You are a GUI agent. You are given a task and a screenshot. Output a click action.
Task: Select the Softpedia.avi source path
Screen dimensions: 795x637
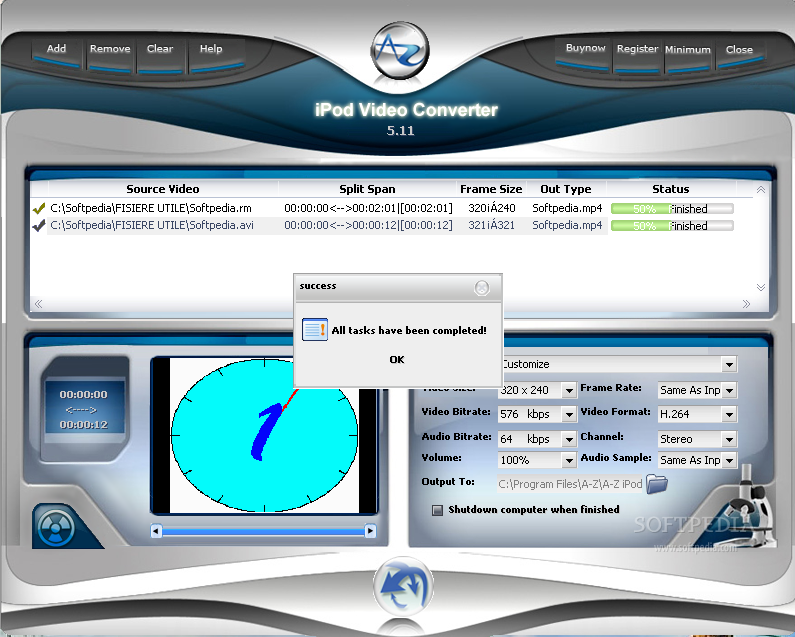tap(152, 226)
